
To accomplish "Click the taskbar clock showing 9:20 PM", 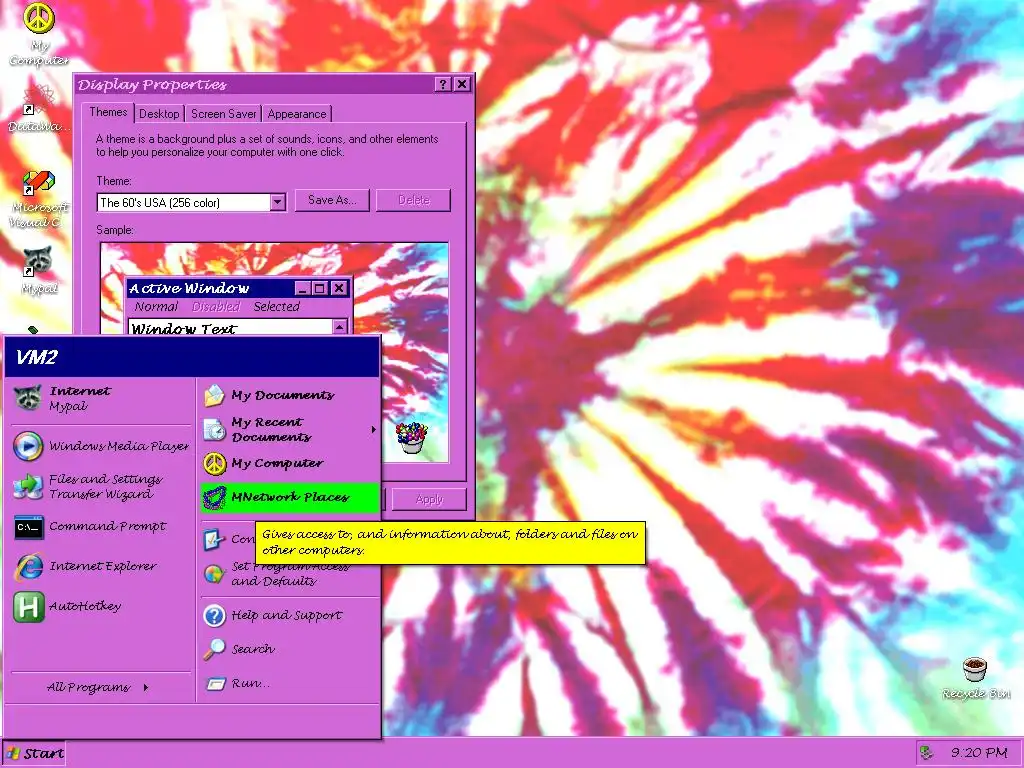I will point(979,753).
